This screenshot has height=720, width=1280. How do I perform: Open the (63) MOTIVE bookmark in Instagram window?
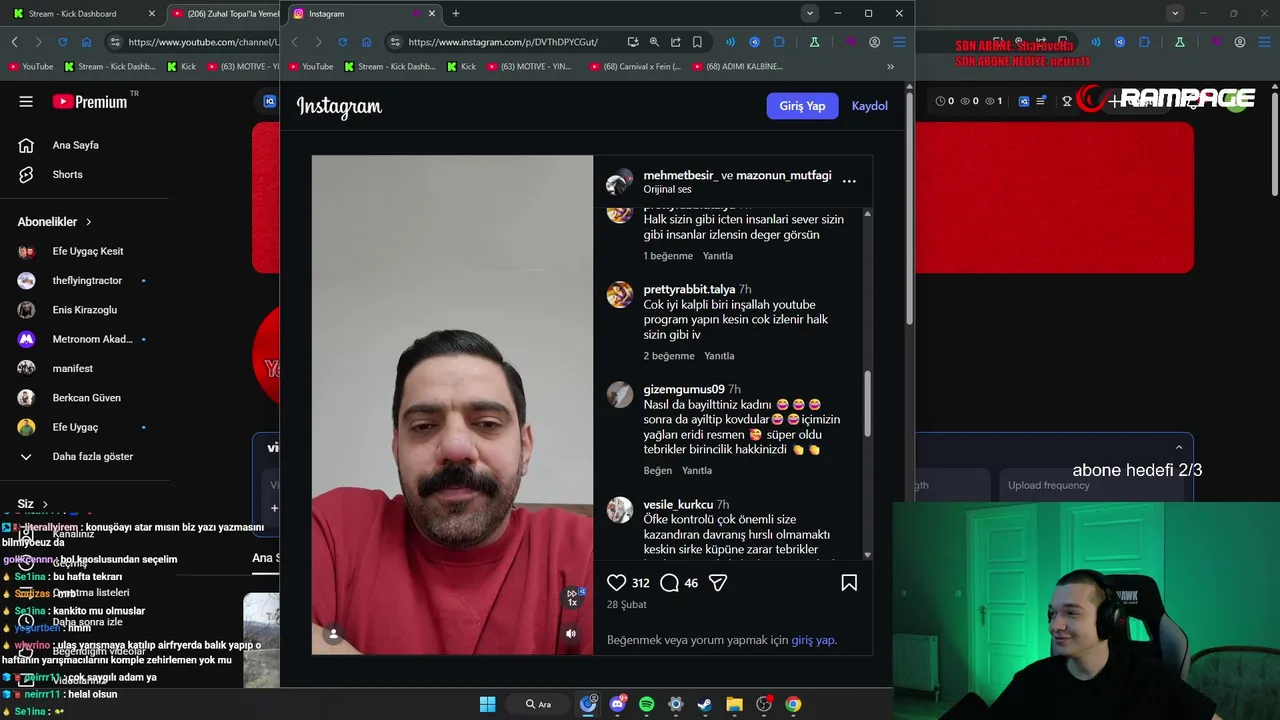point(528,66)
